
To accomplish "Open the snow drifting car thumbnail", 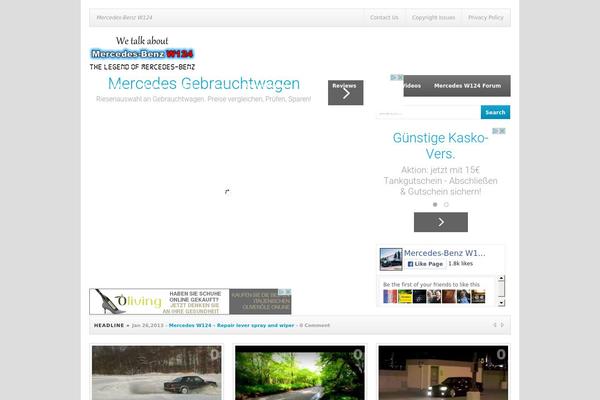I will (157, 373).
